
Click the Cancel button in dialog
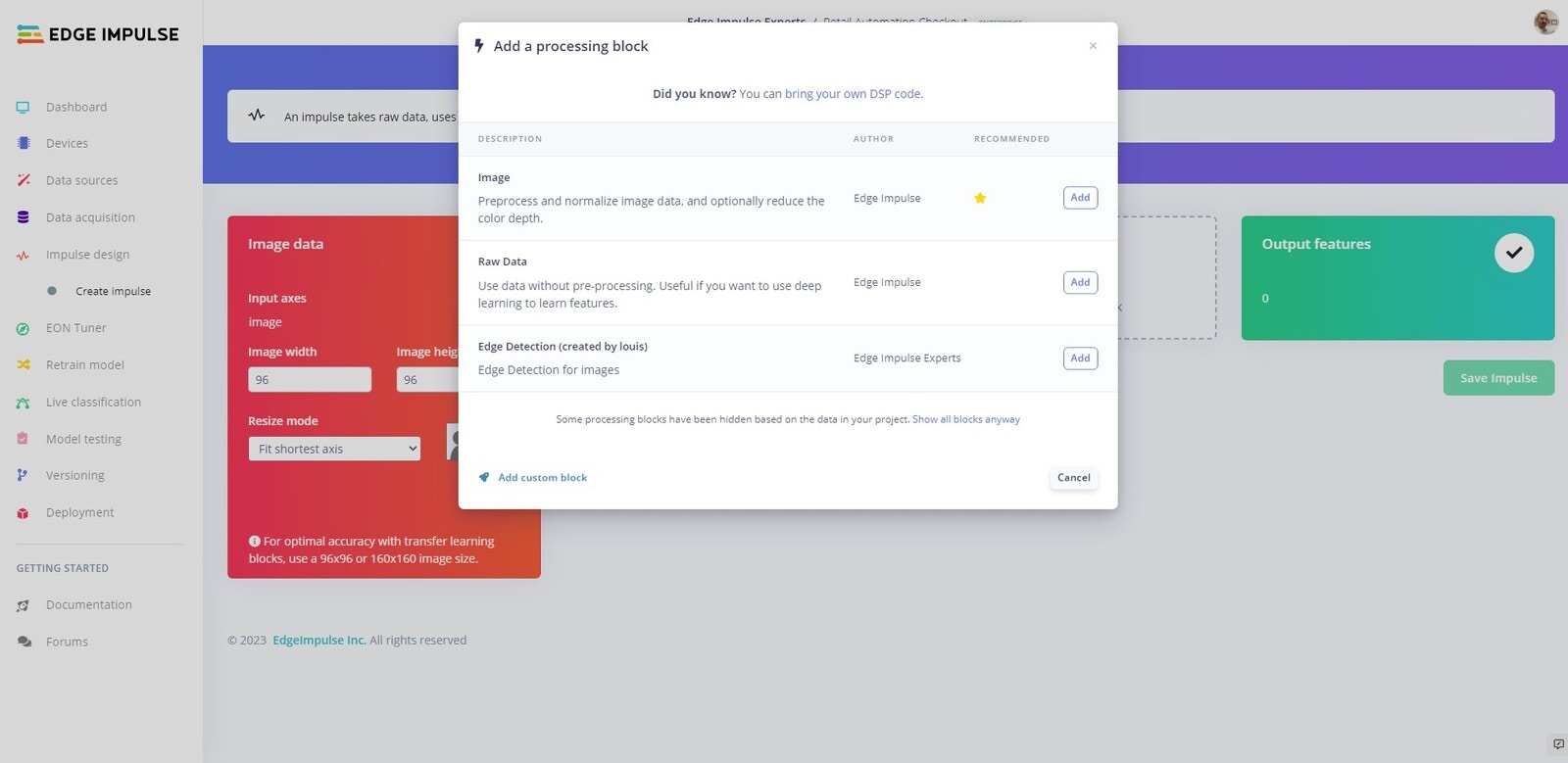1073,478
